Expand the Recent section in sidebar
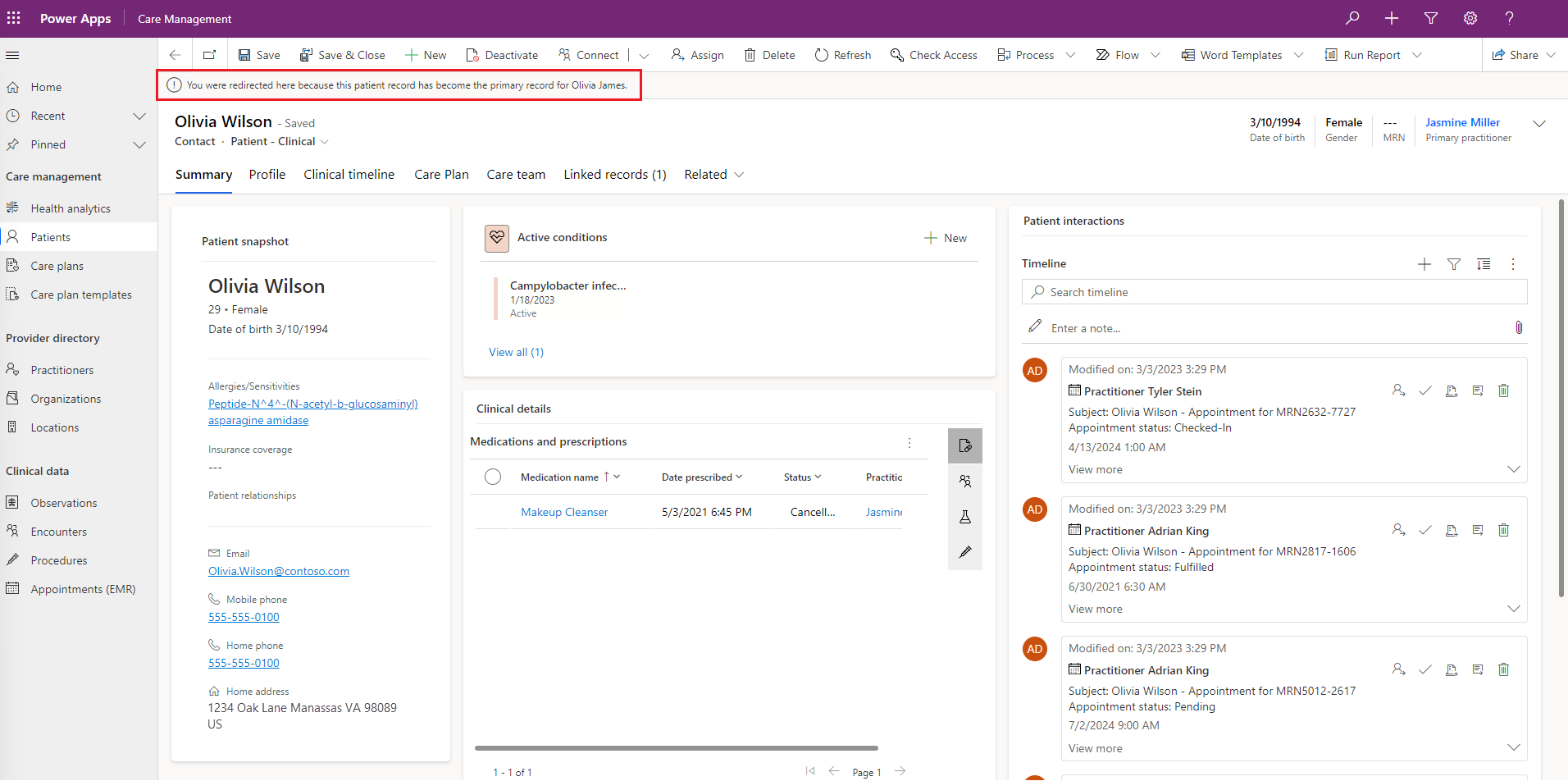 point(139,116)
